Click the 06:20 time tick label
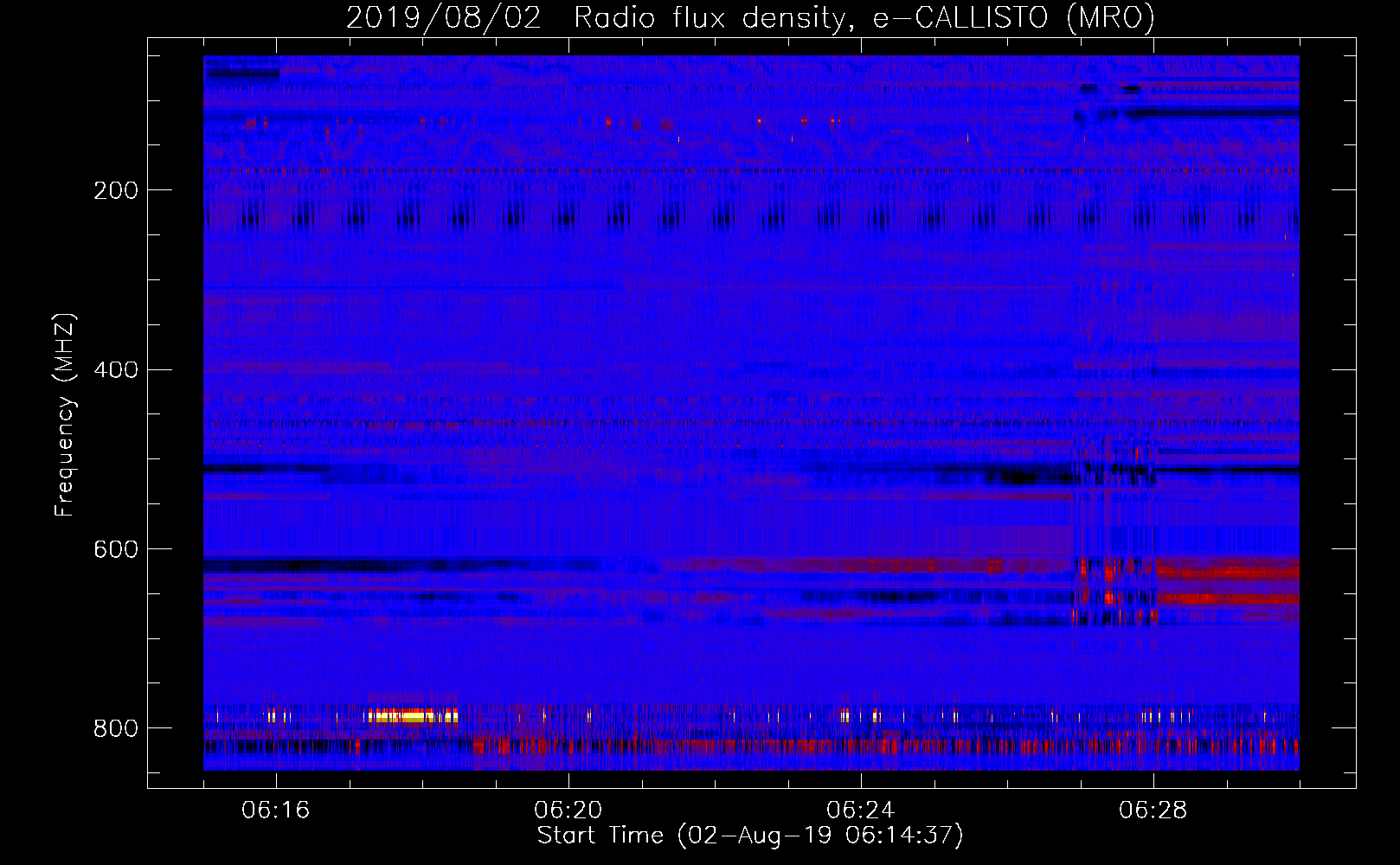Screen dimensions: 1400x865 click(568, 811)
